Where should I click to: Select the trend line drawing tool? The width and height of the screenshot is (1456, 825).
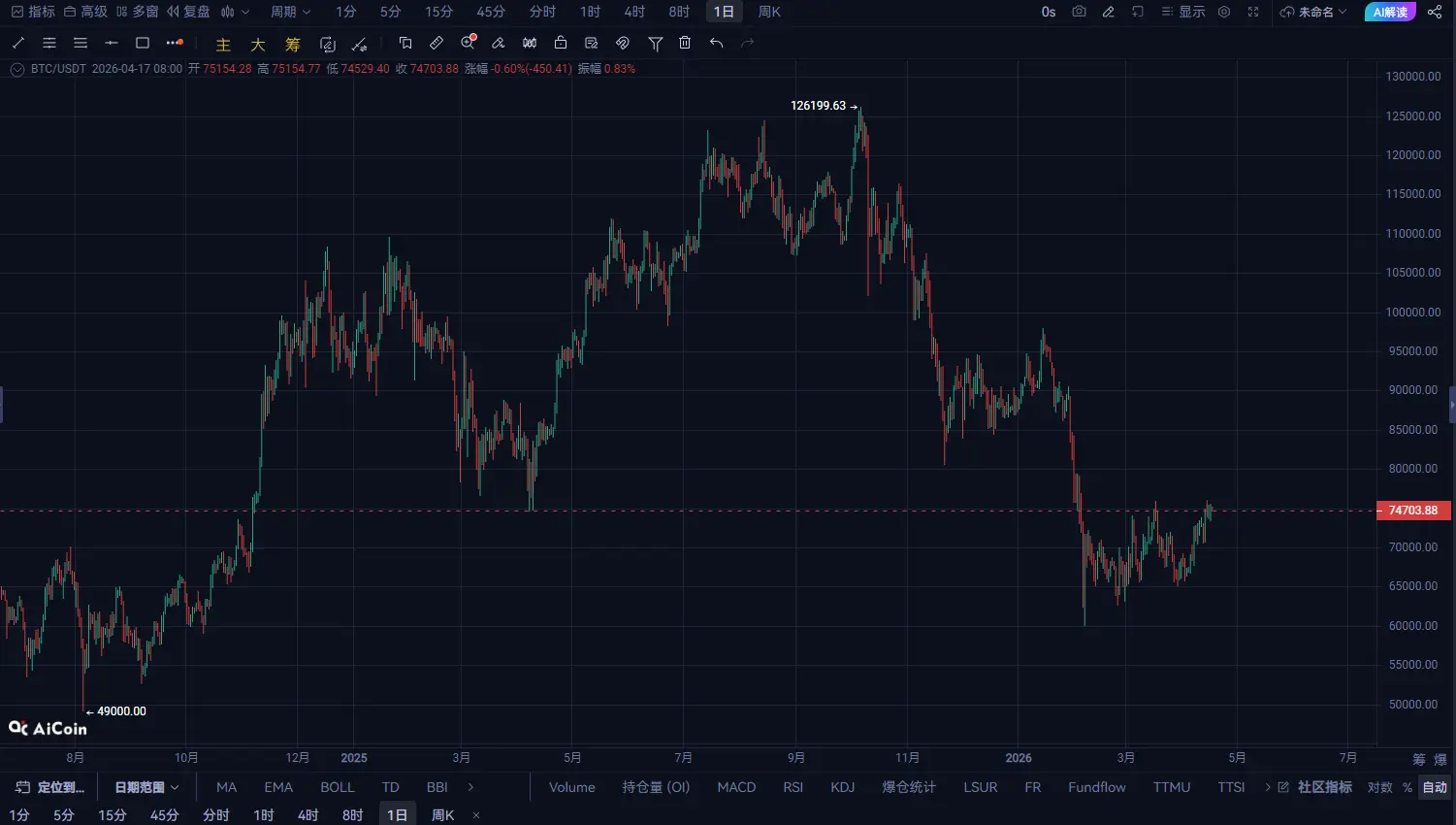(x=17, y=43)
